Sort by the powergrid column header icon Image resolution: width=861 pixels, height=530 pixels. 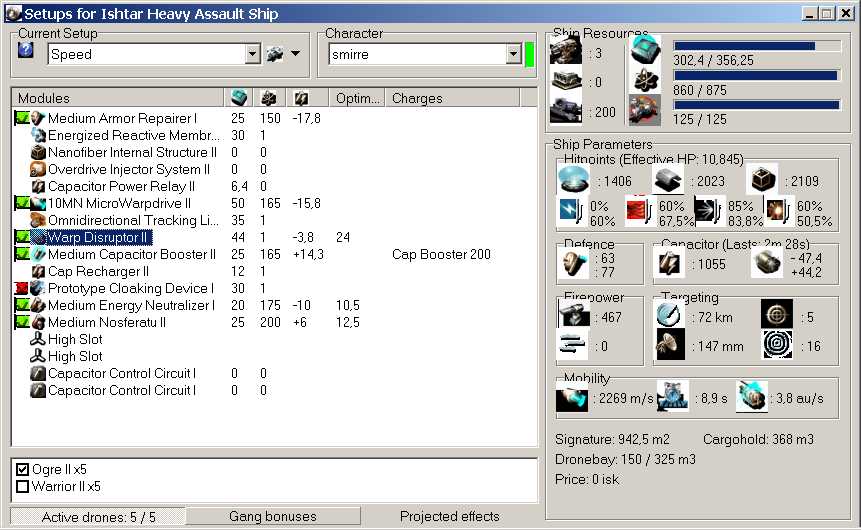click(269, 98)
